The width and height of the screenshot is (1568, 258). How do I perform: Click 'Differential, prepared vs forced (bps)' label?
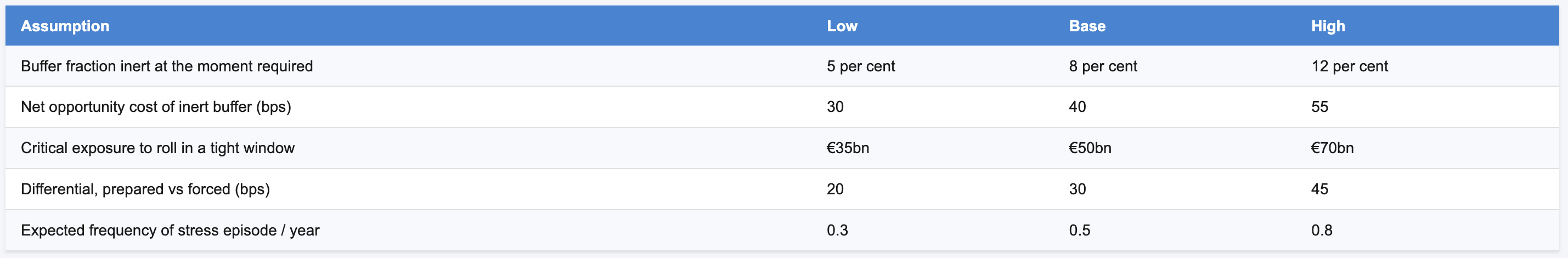coord(145,189)
